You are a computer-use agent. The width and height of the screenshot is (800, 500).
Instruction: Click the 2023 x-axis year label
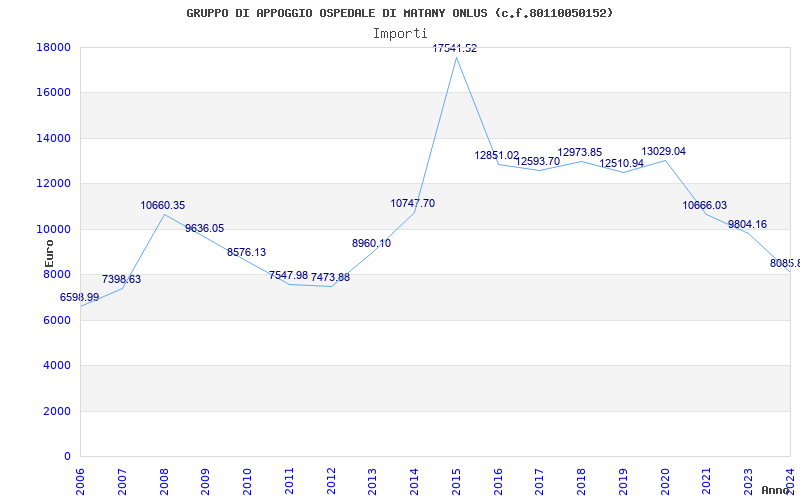[x=748, y=482]
